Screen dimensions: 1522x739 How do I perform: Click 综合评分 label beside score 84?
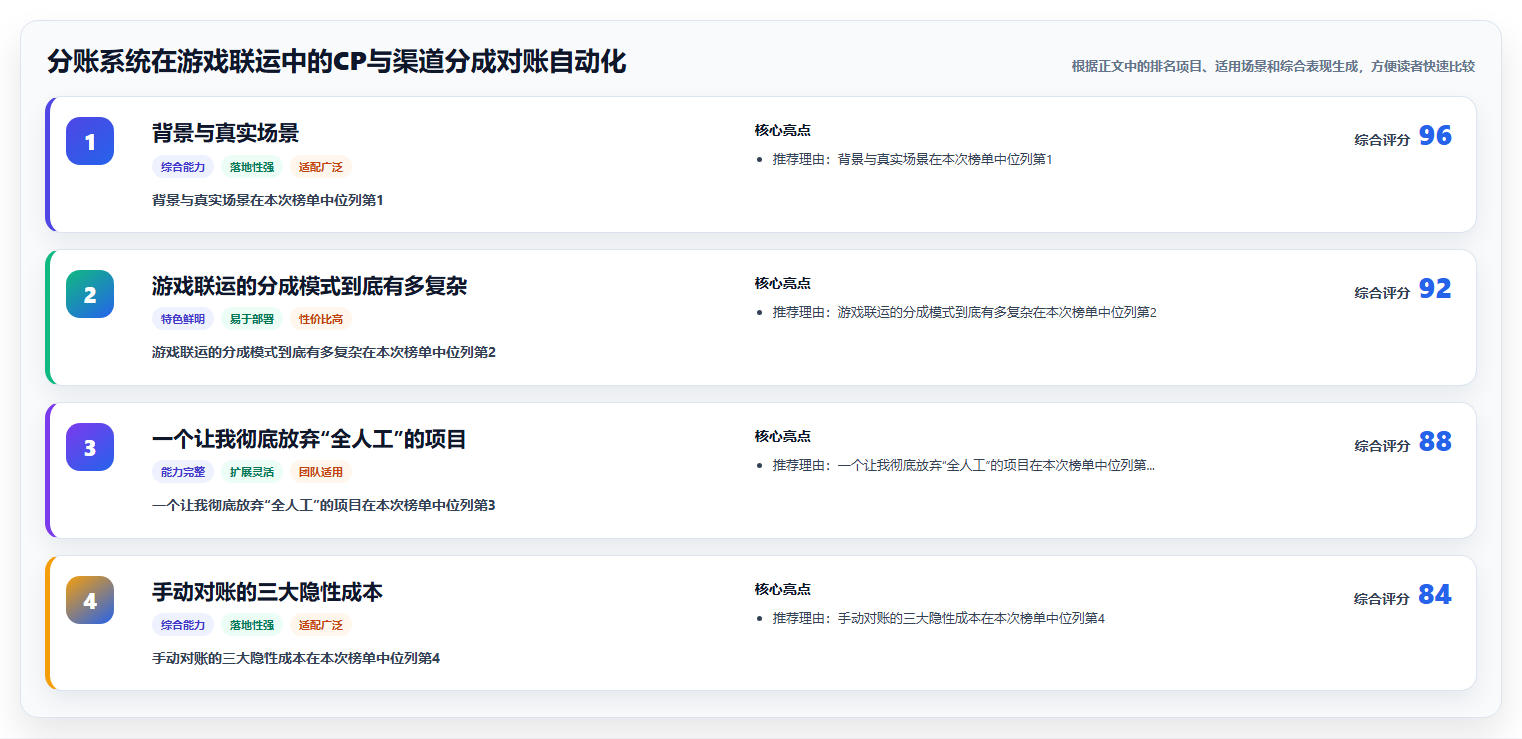pos(1382,599)
